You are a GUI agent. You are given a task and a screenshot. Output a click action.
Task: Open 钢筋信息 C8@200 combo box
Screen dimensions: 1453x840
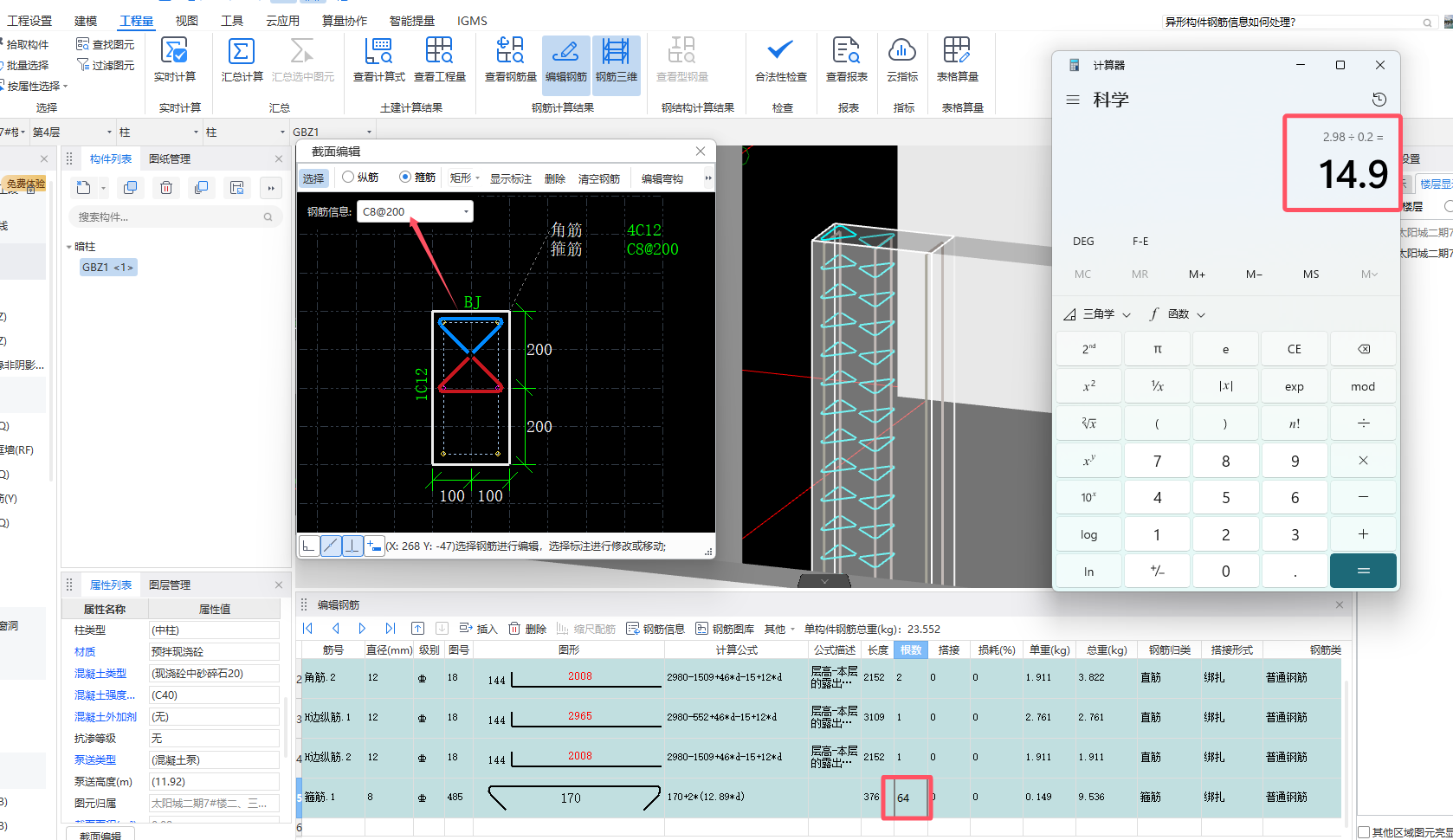tap(415, 211)
